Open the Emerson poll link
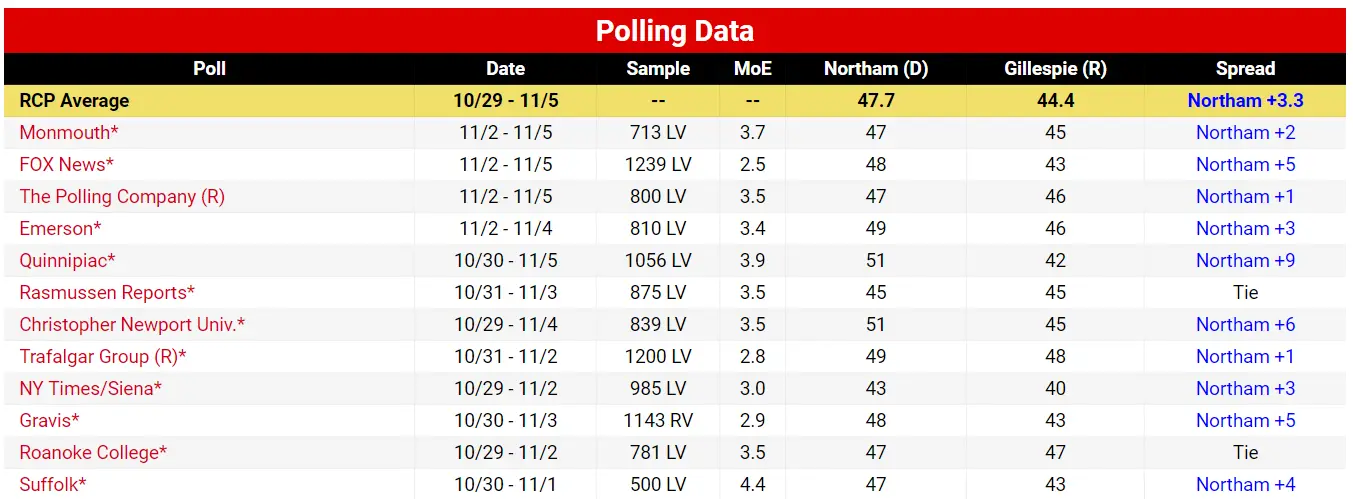This screenshot has height=499, width=1353. 61,229
